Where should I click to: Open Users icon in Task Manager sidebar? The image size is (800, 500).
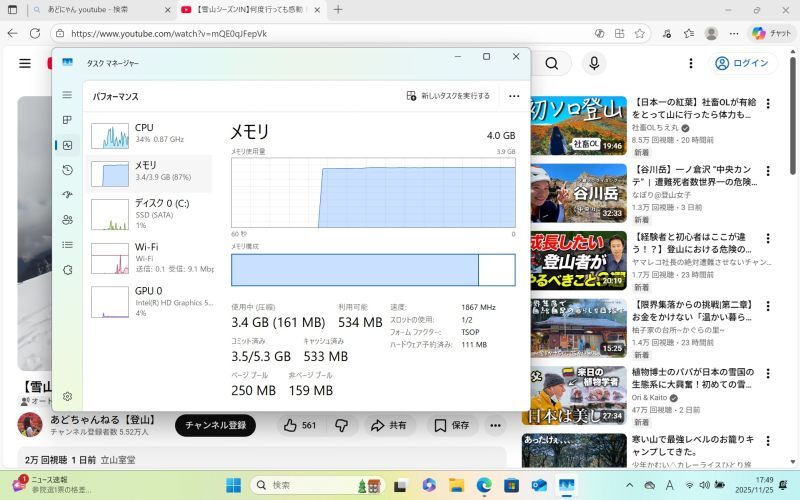click(x=67, y=220)
